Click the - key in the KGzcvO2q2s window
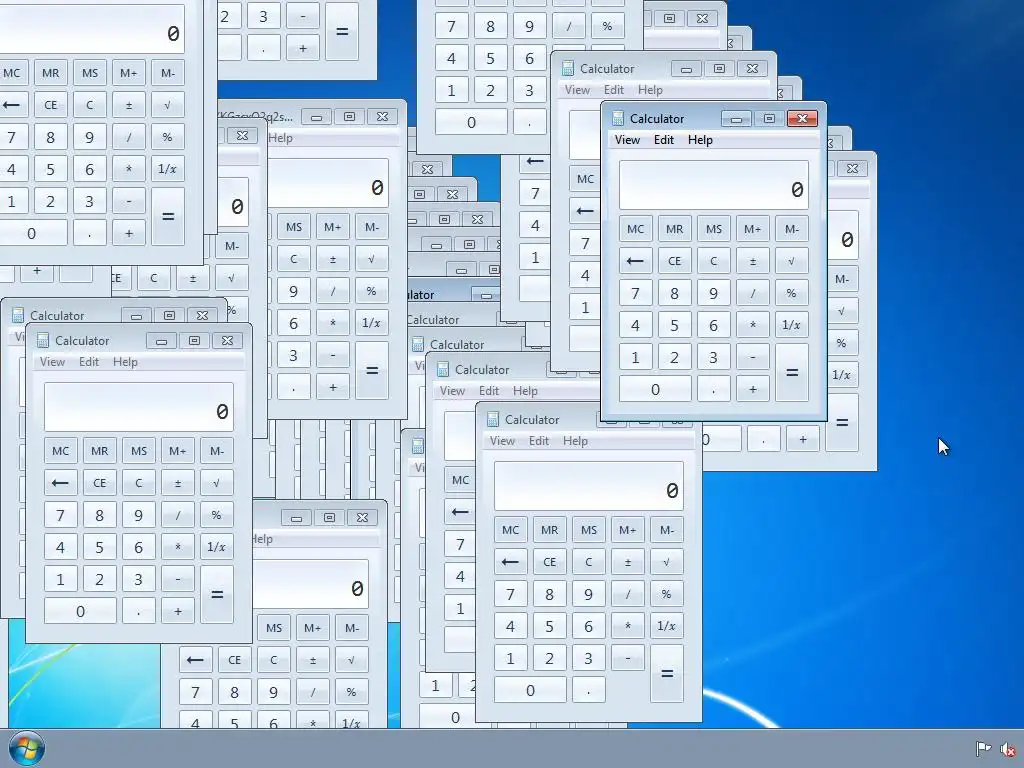Viewport: 1024px width, 768px height. (x=332, y=355)
